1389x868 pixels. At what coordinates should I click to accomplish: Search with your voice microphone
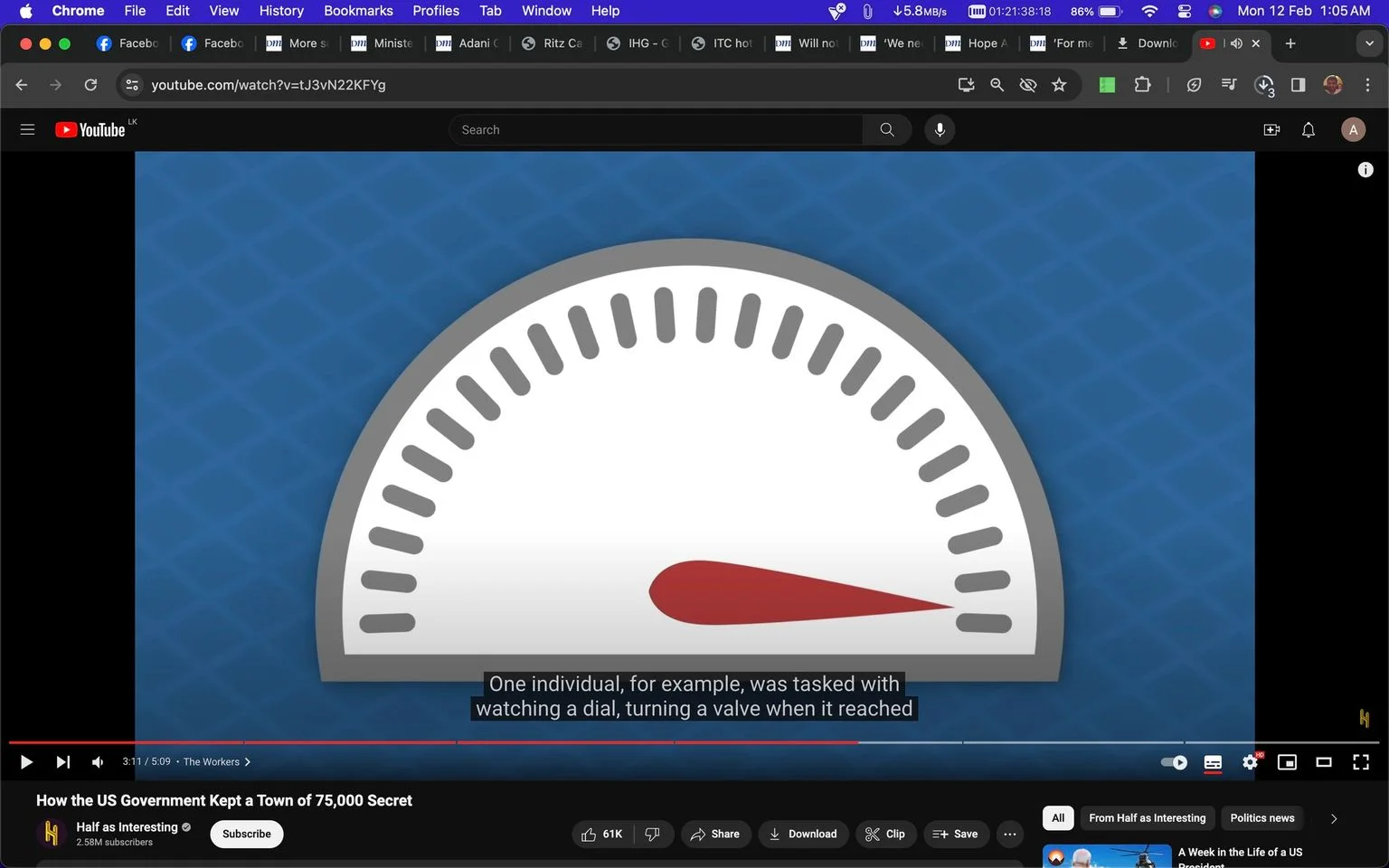coord(940,129)
